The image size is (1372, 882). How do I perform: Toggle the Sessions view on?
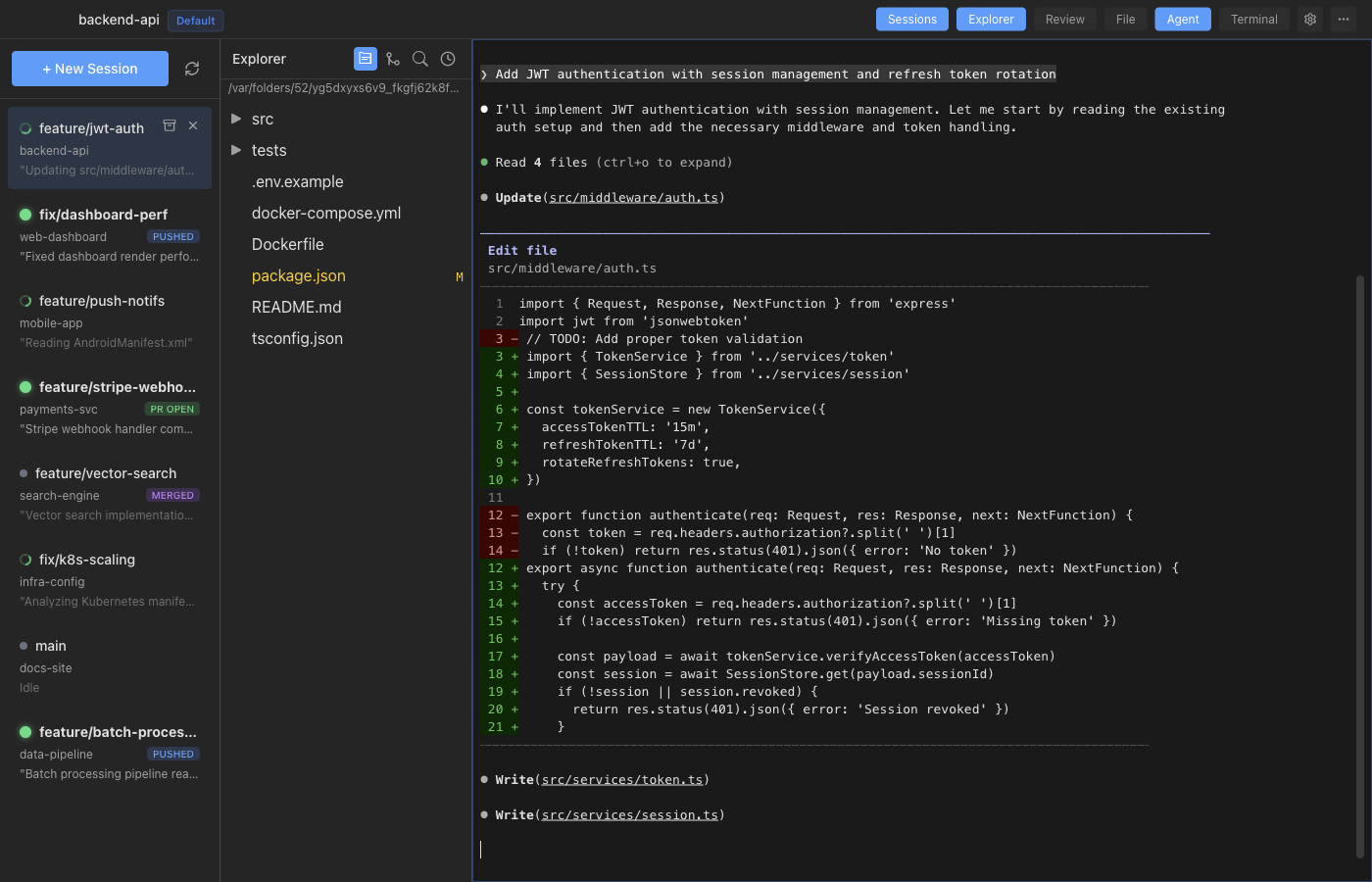pyautogui.click(x=911, y=19)
